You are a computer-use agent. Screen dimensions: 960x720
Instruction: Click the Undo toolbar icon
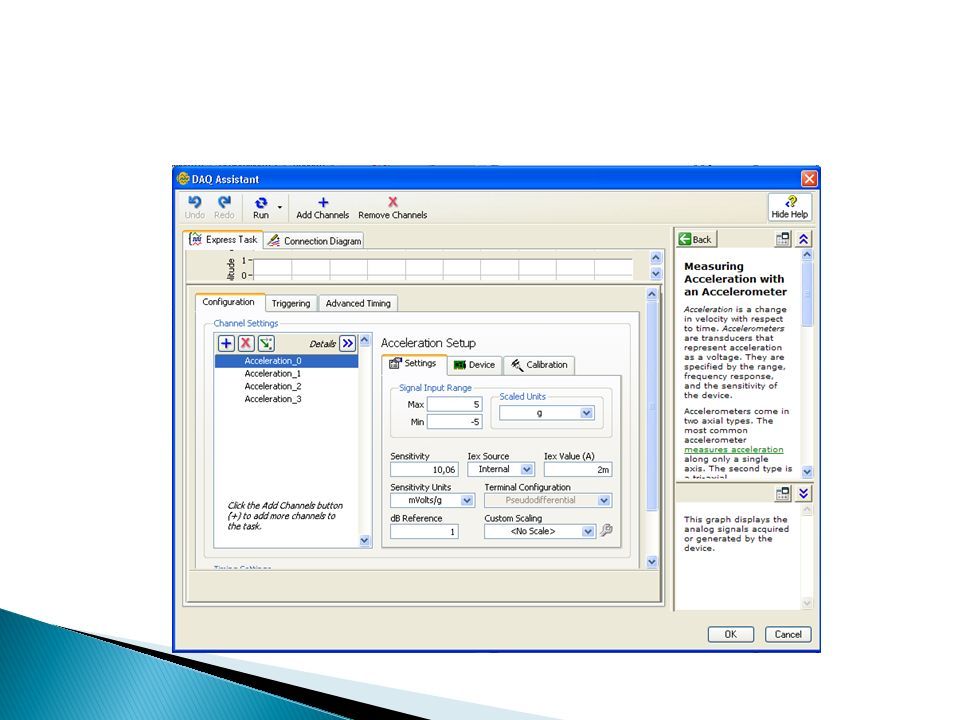[195, 207]
